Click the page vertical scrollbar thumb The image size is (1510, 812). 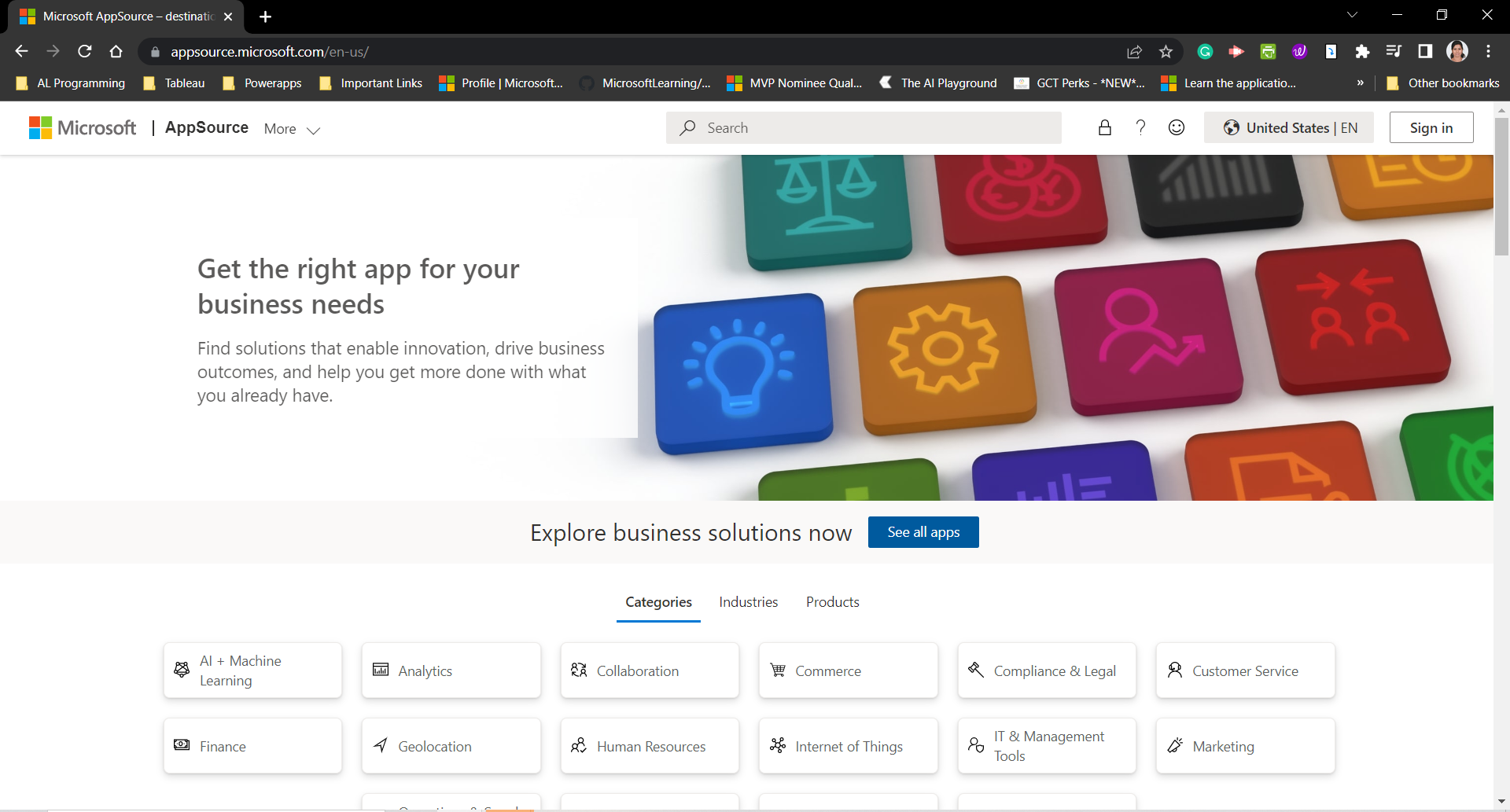tap(1502, 187)
